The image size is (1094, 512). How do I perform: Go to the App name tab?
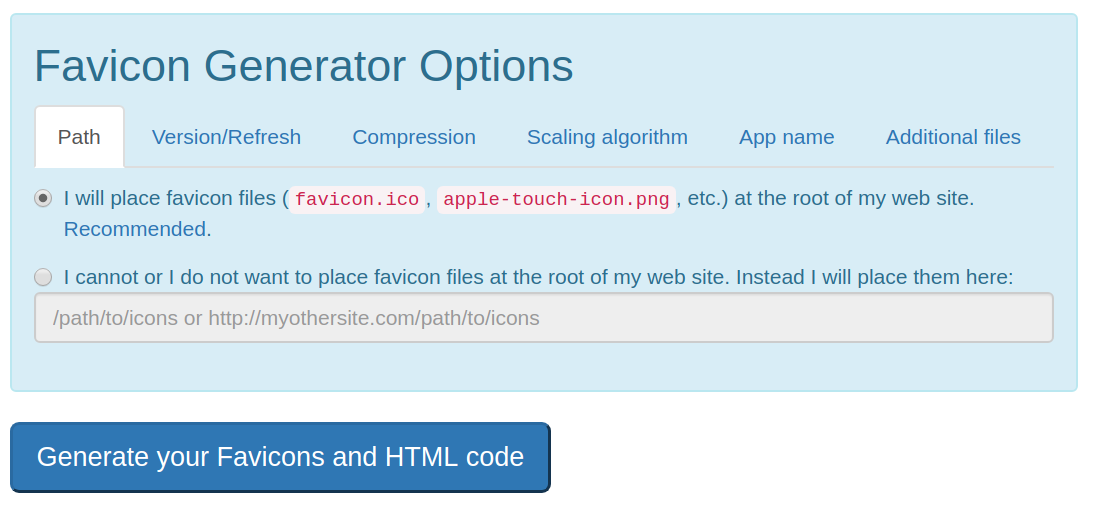[x=786, y=137]
